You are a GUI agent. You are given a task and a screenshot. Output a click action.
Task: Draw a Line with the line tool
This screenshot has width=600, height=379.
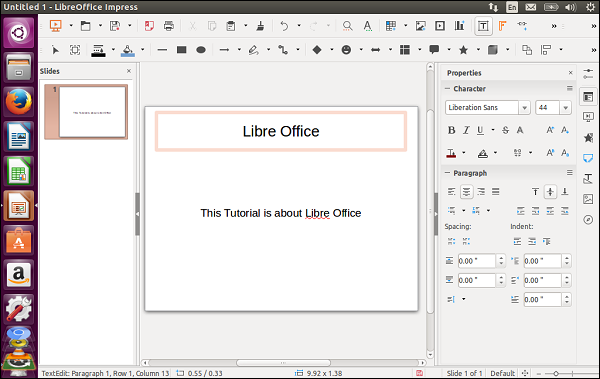point(162,50)
